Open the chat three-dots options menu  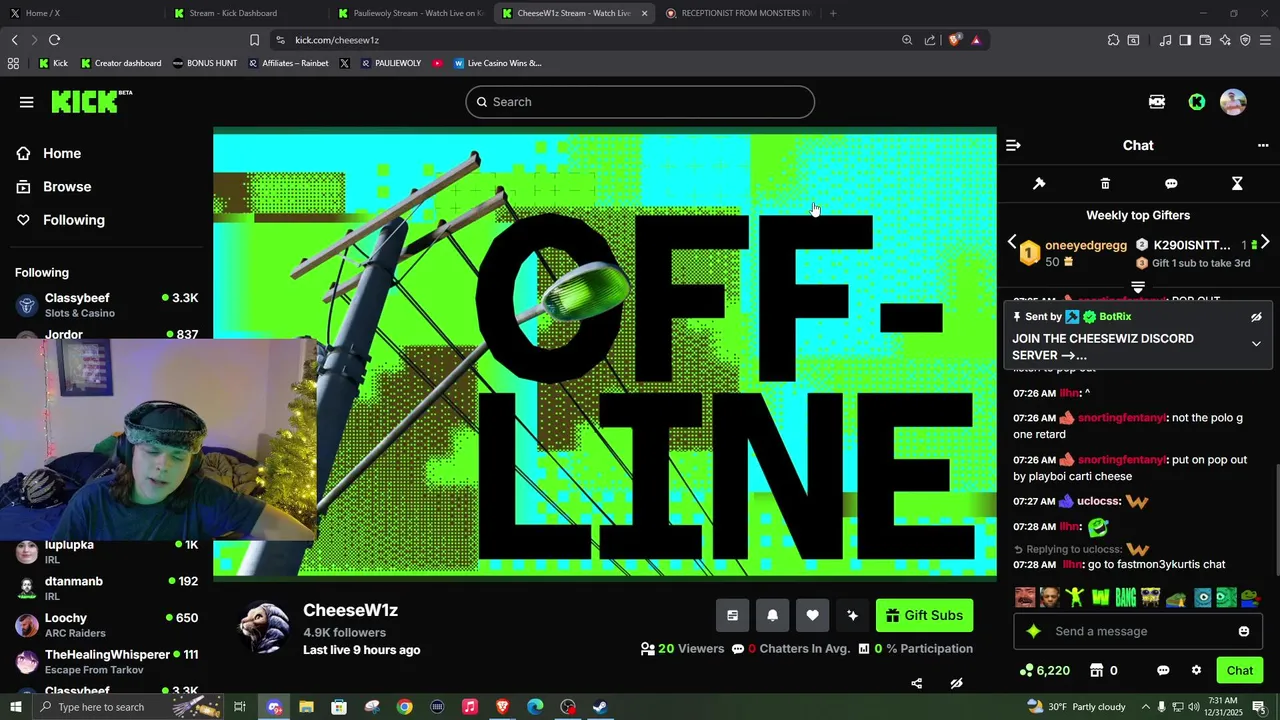1263,145
